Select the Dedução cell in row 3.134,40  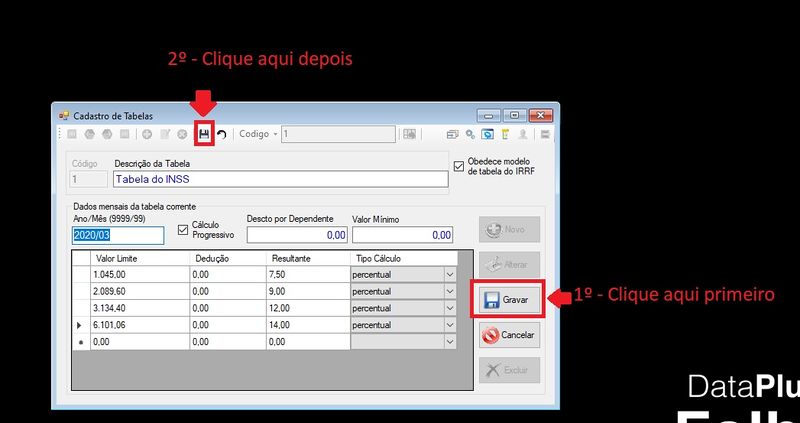[228, 308]
